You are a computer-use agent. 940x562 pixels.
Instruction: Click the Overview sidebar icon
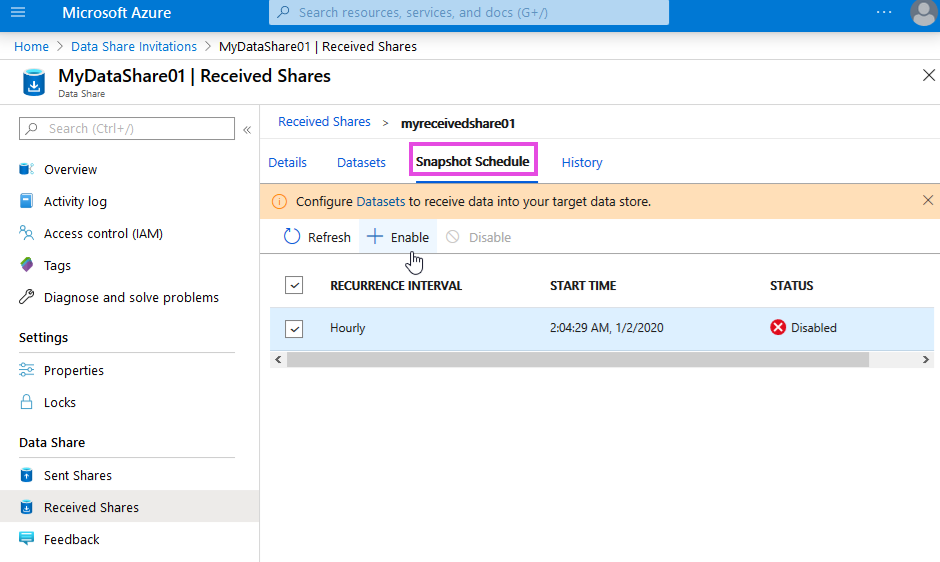tap(26, 169)
